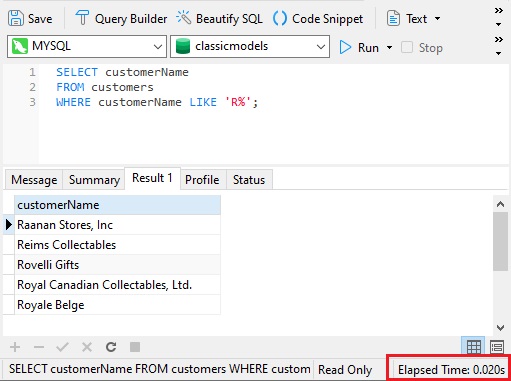Select the Reims Collectables row
The height and width of the screenshot is (381, 511).
pyautogui.click(x=117, y=245)
